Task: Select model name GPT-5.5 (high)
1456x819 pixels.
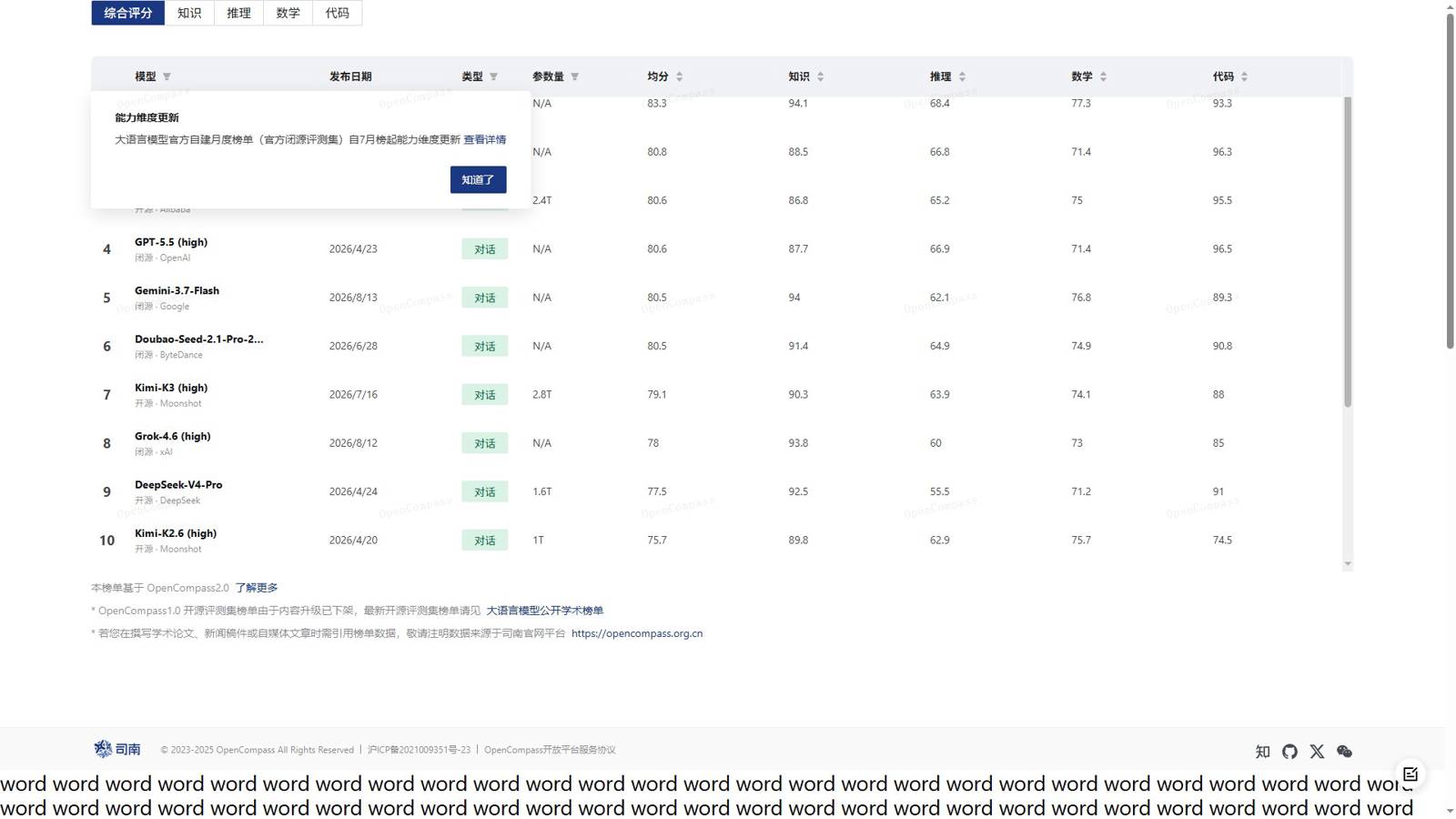Action: tap(171, 242)
